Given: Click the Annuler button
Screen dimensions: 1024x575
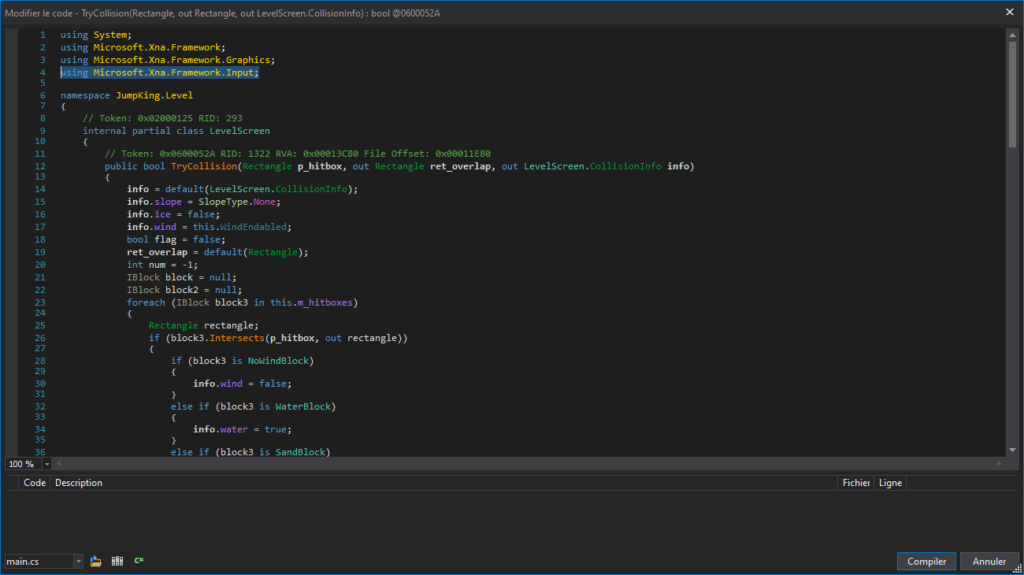Looking at the screenshot, I should [989, 561].
